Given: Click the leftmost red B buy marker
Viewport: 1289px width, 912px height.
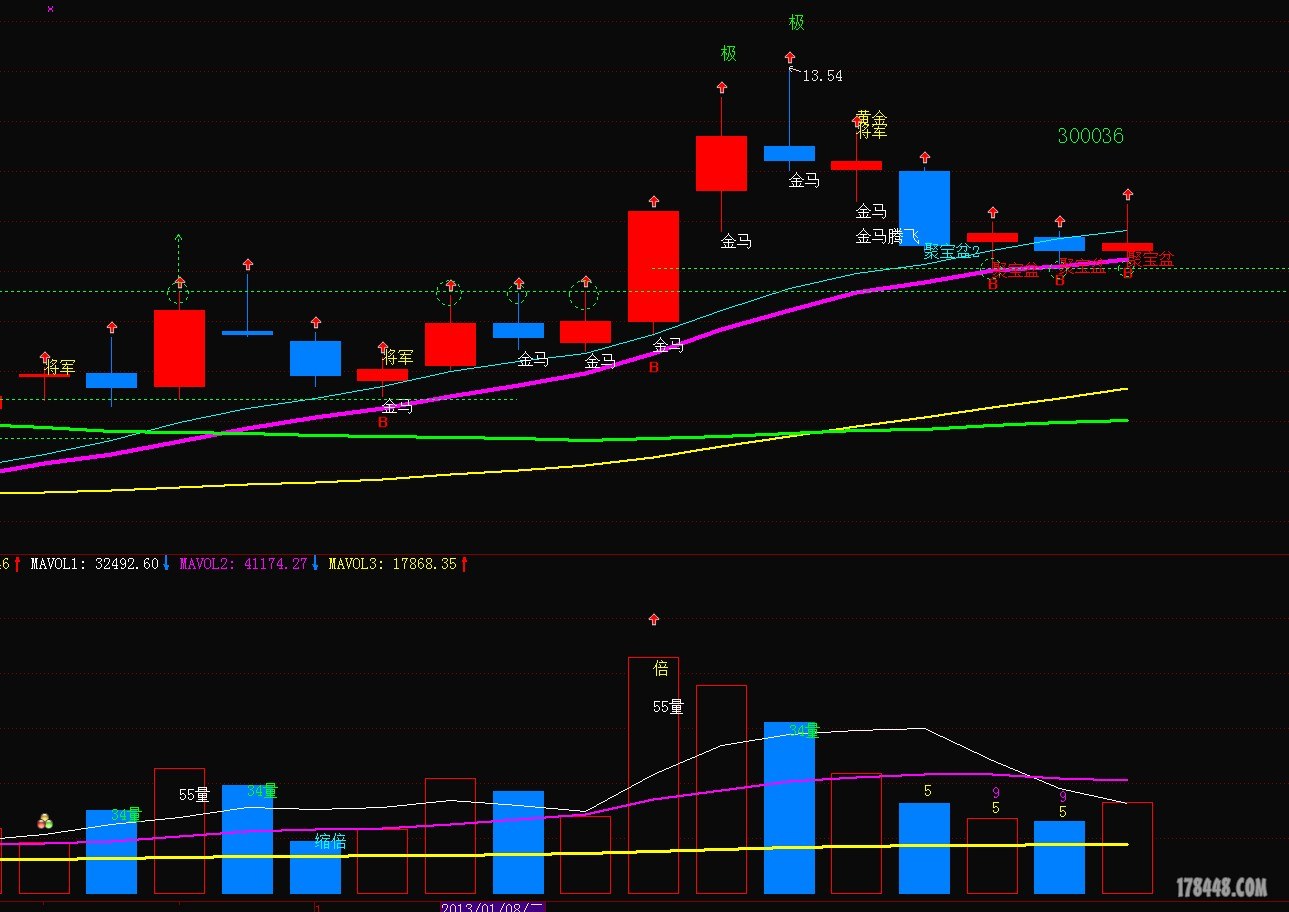Looking at the screenshot, I should (383, 423).
